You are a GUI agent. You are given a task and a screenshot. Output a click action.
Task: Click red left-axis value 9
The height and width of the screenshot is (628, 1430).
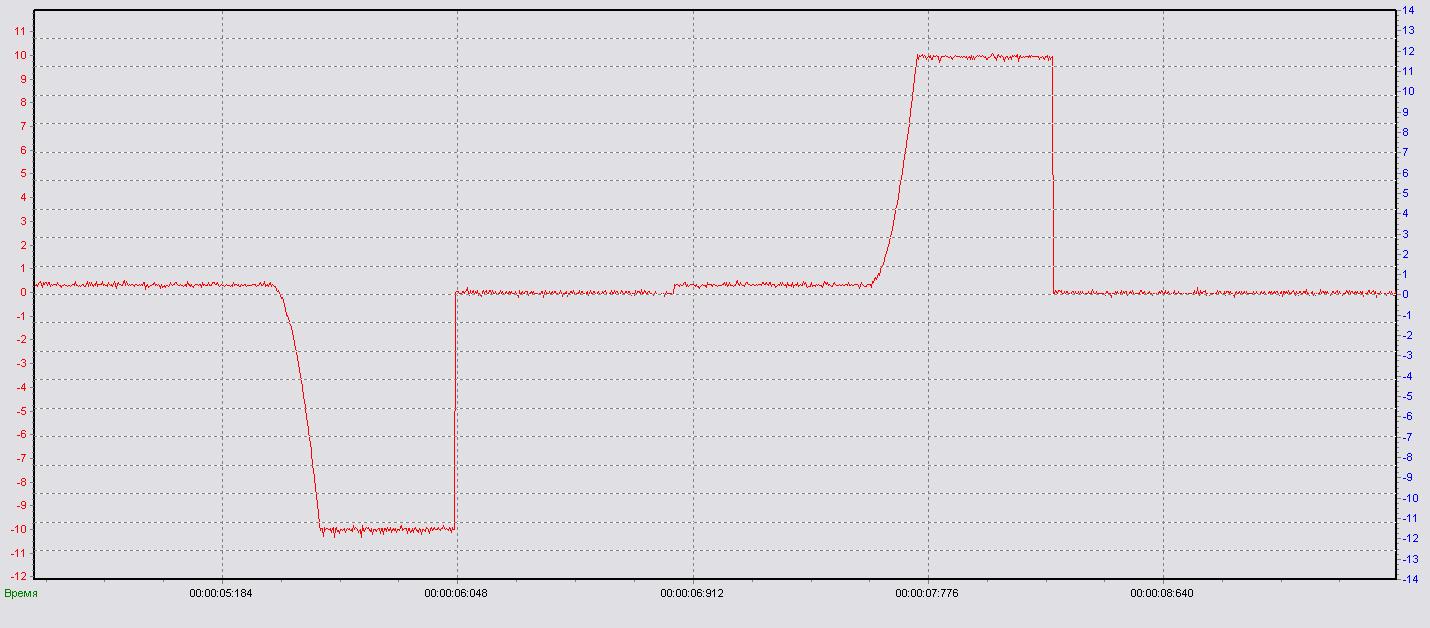21,79
